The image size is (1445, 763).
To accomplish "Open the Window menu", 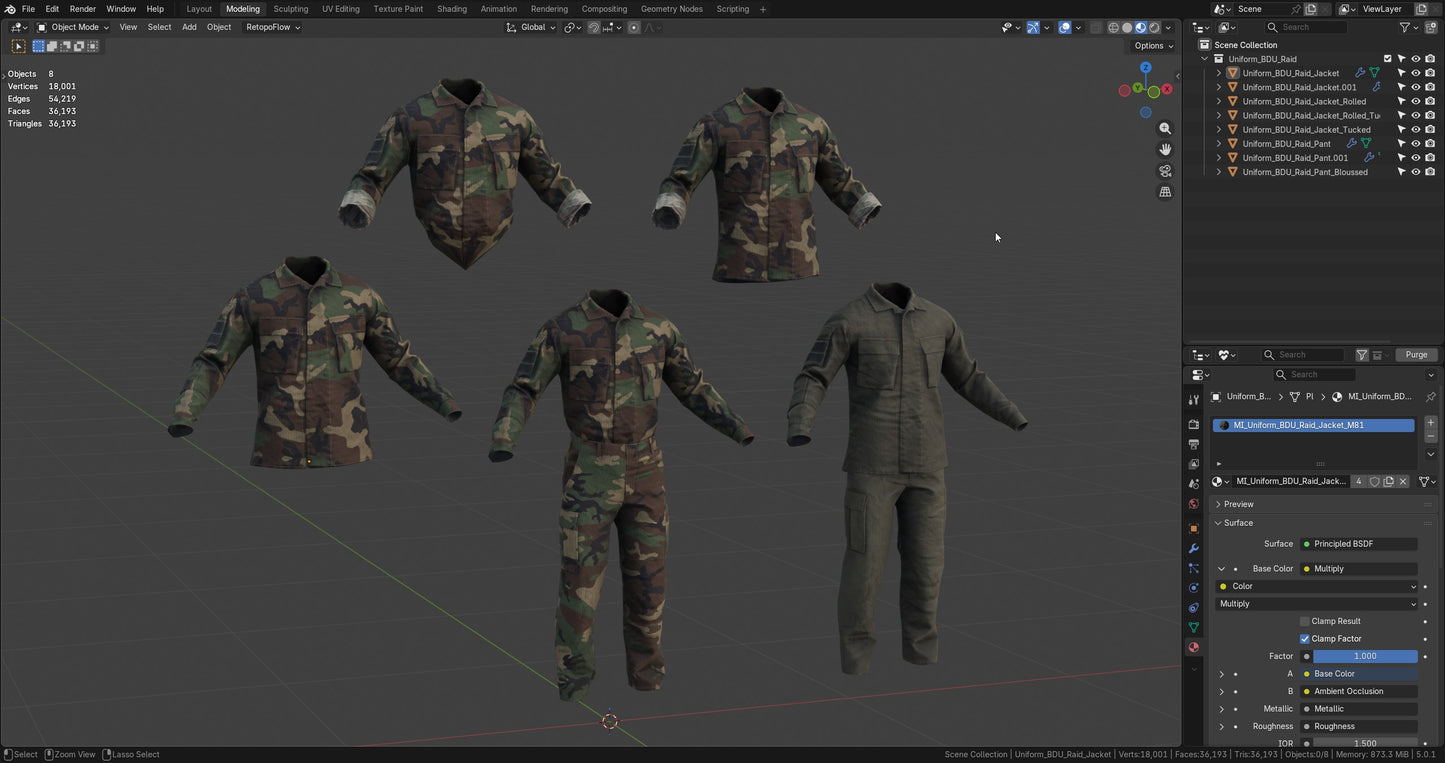I will (121, 9).
